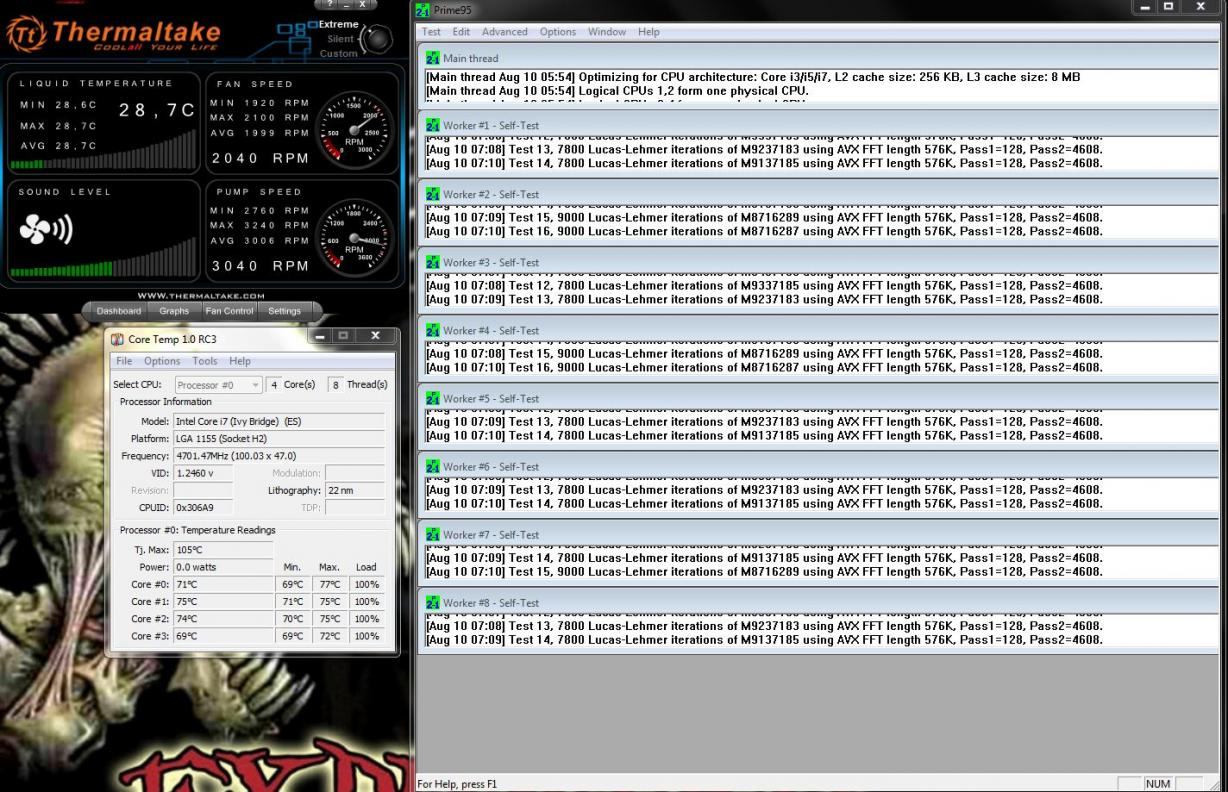Open the Thermaltake Settings tab
Screen dimensions: 1228x792
tap(284, 311)
